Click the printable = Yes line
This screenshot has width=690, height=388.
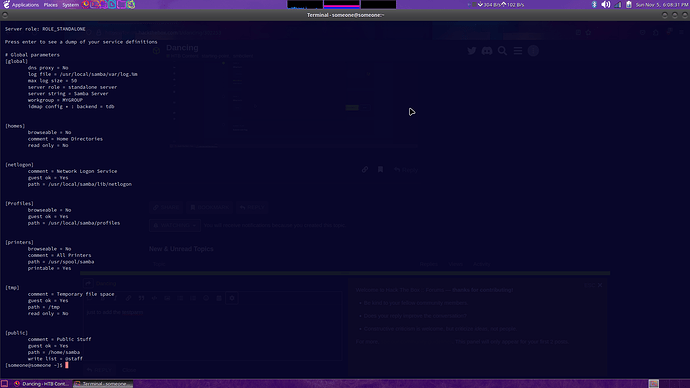click(49, 268)
